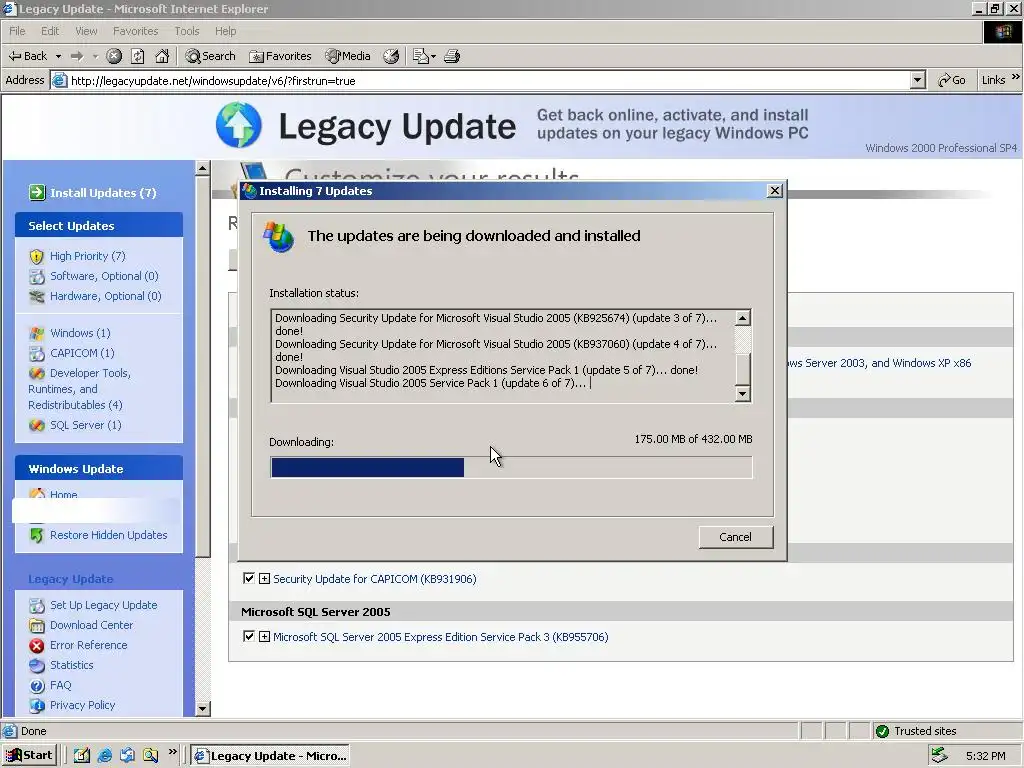This screenshot has width=1024, height=768.
Task: Click the Developer Tools category icon
Action: click(x=37, y=373)
